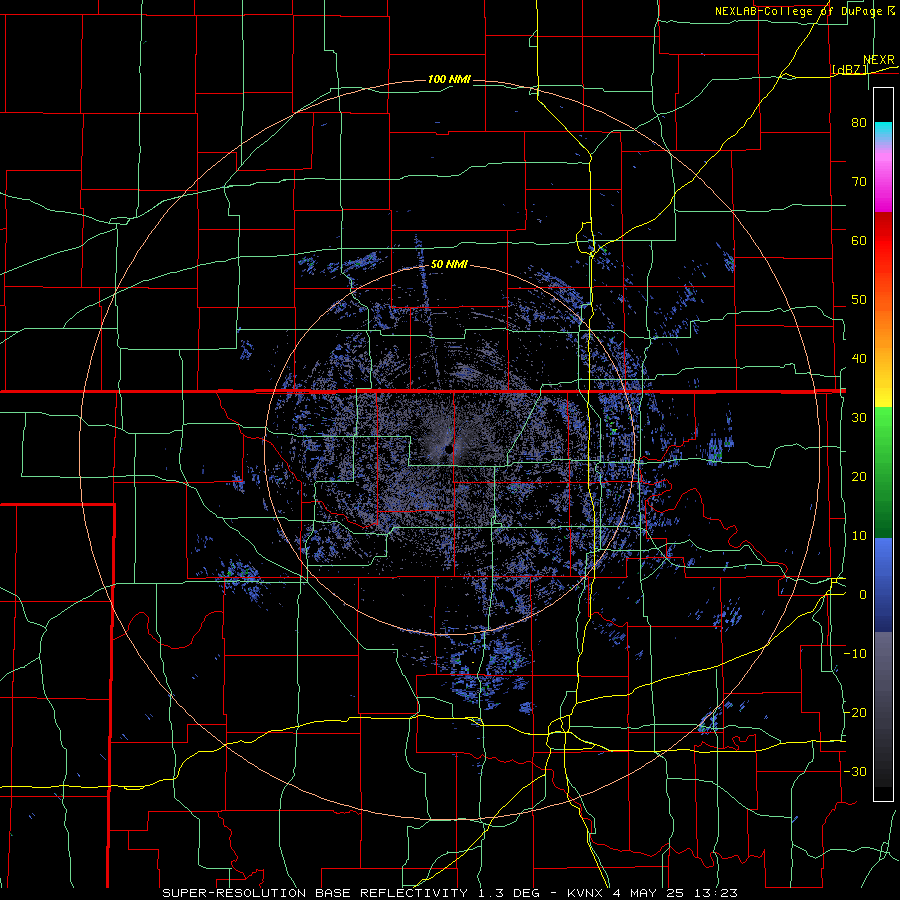Viewport: 900px width, 900px height.
Task: Click the 70 value on the dBZ scale
Action: [x=859, y=182]
